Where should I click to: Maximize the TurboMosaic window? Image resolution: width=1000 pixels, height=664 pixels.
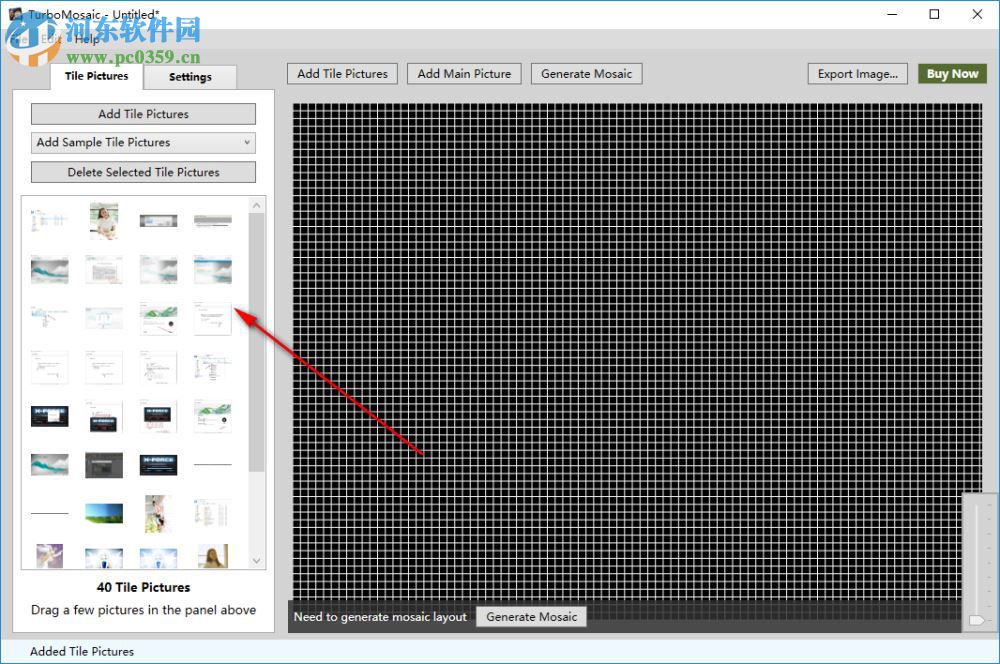click(934, 14)
